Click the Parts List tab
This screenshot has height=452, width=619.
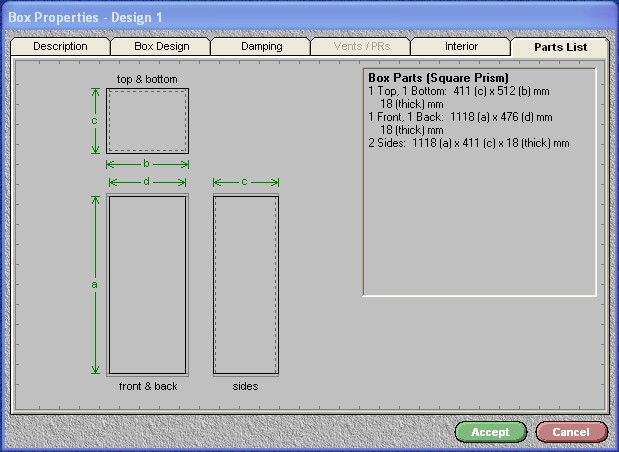pyautogui.click(x=558, y=48)
